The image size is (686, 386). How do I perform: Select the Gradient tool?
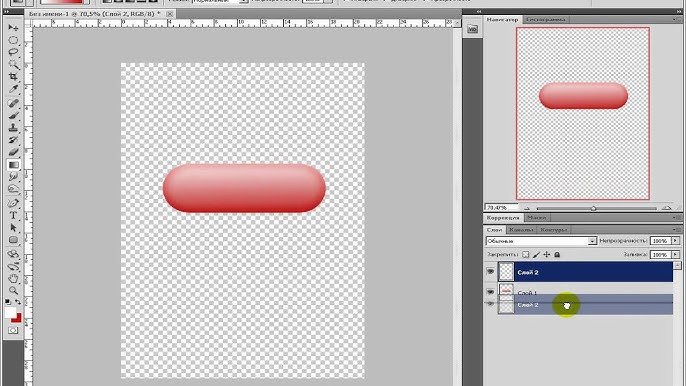tap(13, 165)
